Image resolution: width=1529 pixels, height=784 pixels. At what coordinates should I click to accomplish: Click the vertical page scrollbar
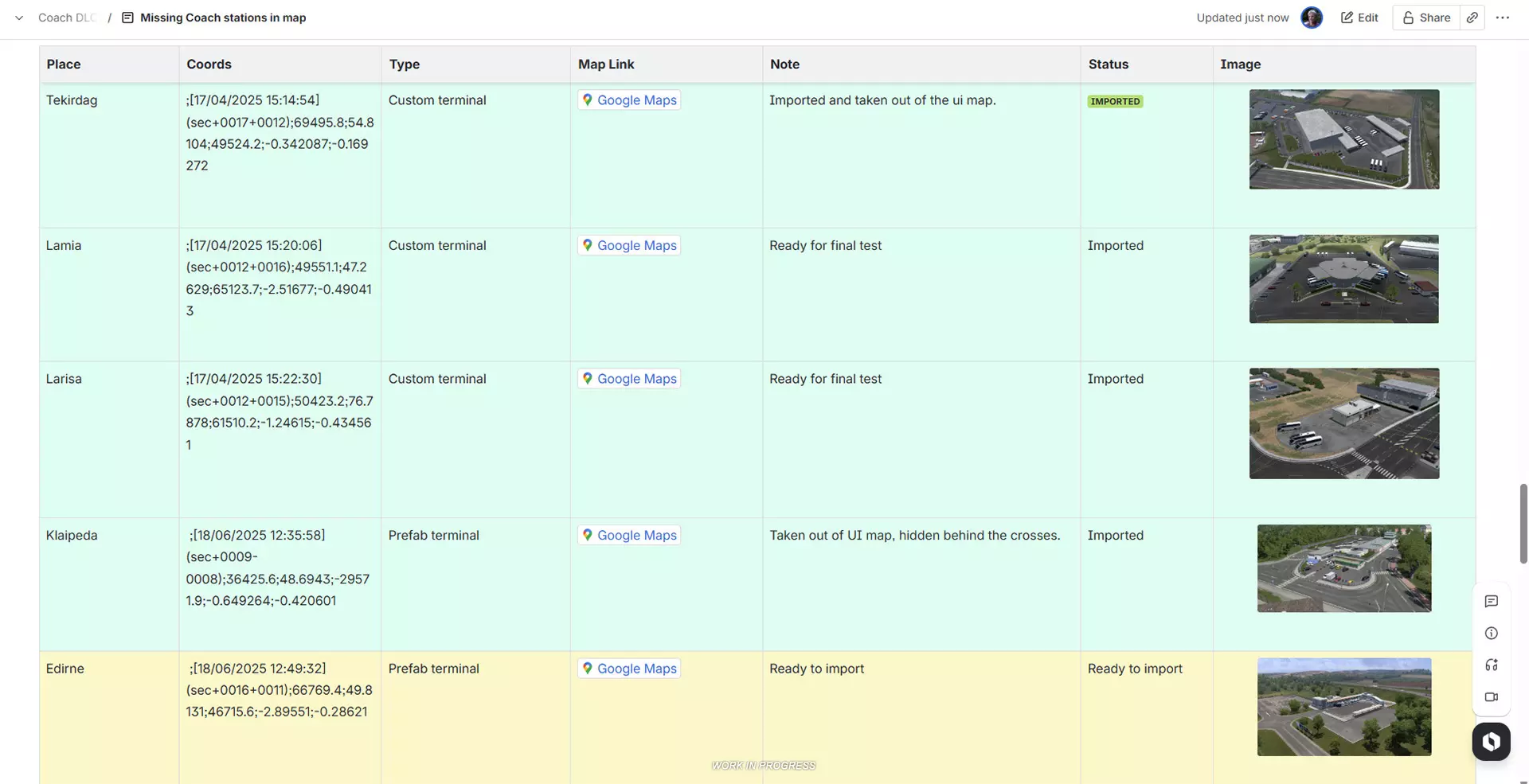[x=1523, y=524]
